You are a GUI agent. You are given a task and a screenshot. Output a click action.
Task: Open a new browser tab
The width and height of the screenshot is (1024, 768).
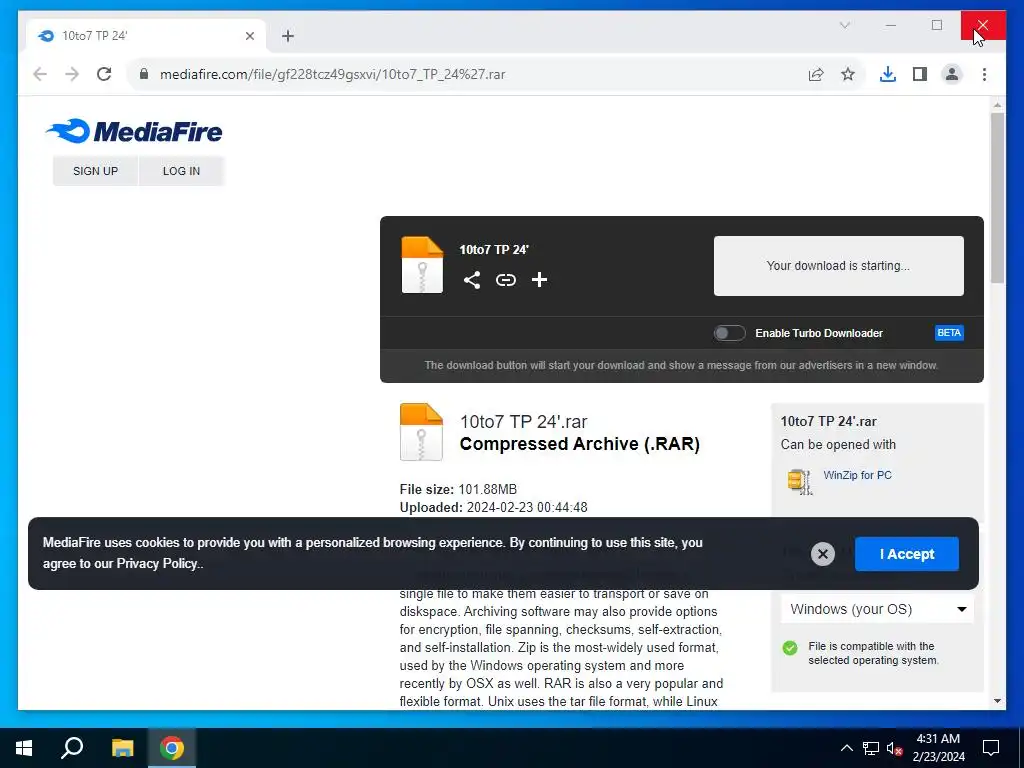pos(288,36)
